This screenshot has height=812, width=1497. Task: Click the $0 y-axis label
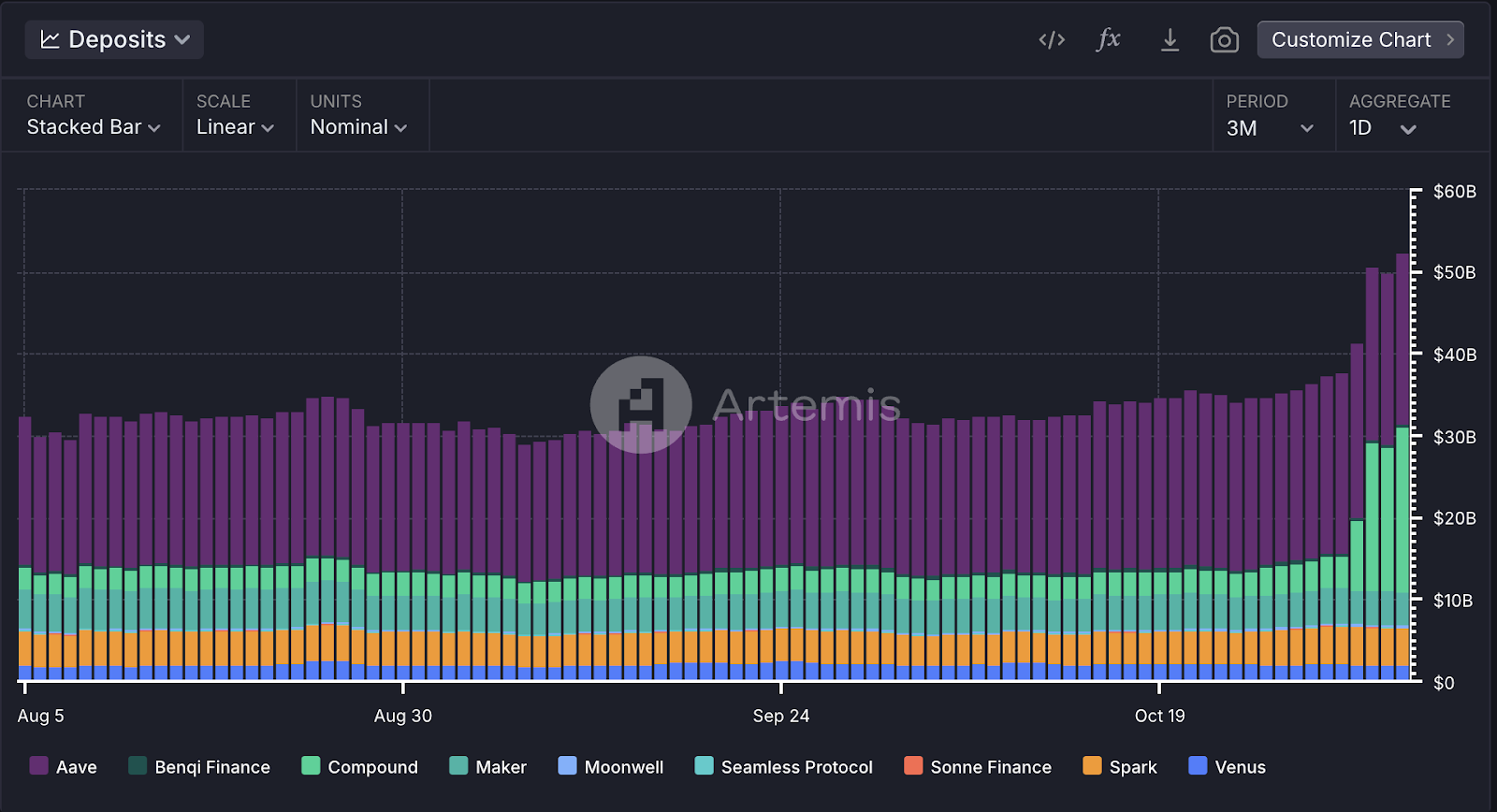(x=1444, y=683)
